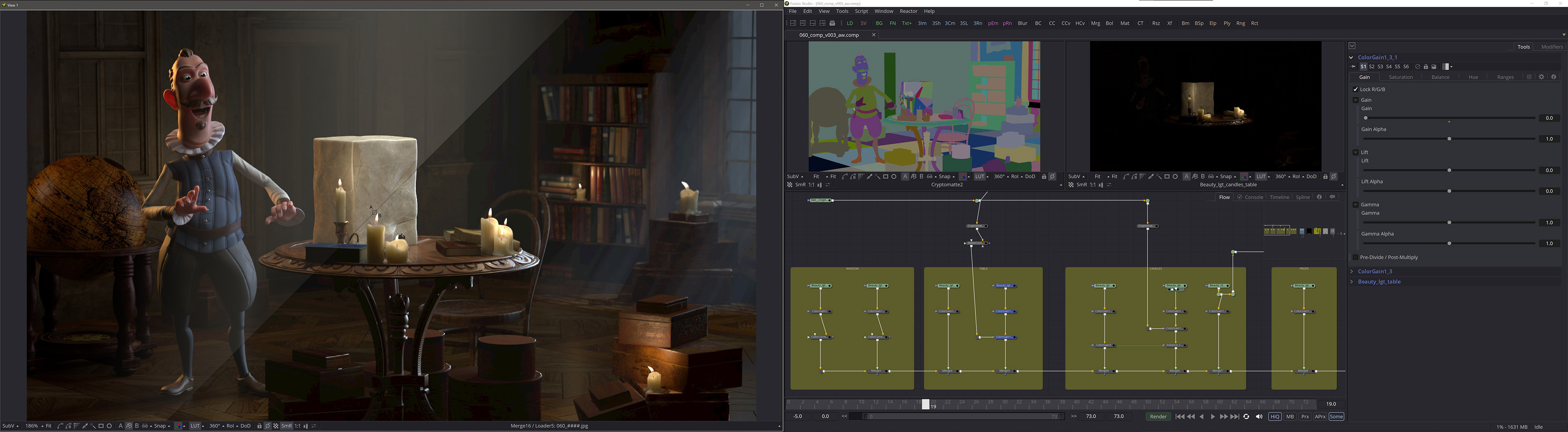Add an Rsz resize tool
The width and height of the screenshot is (1568, 432).
click(1156, 23)
